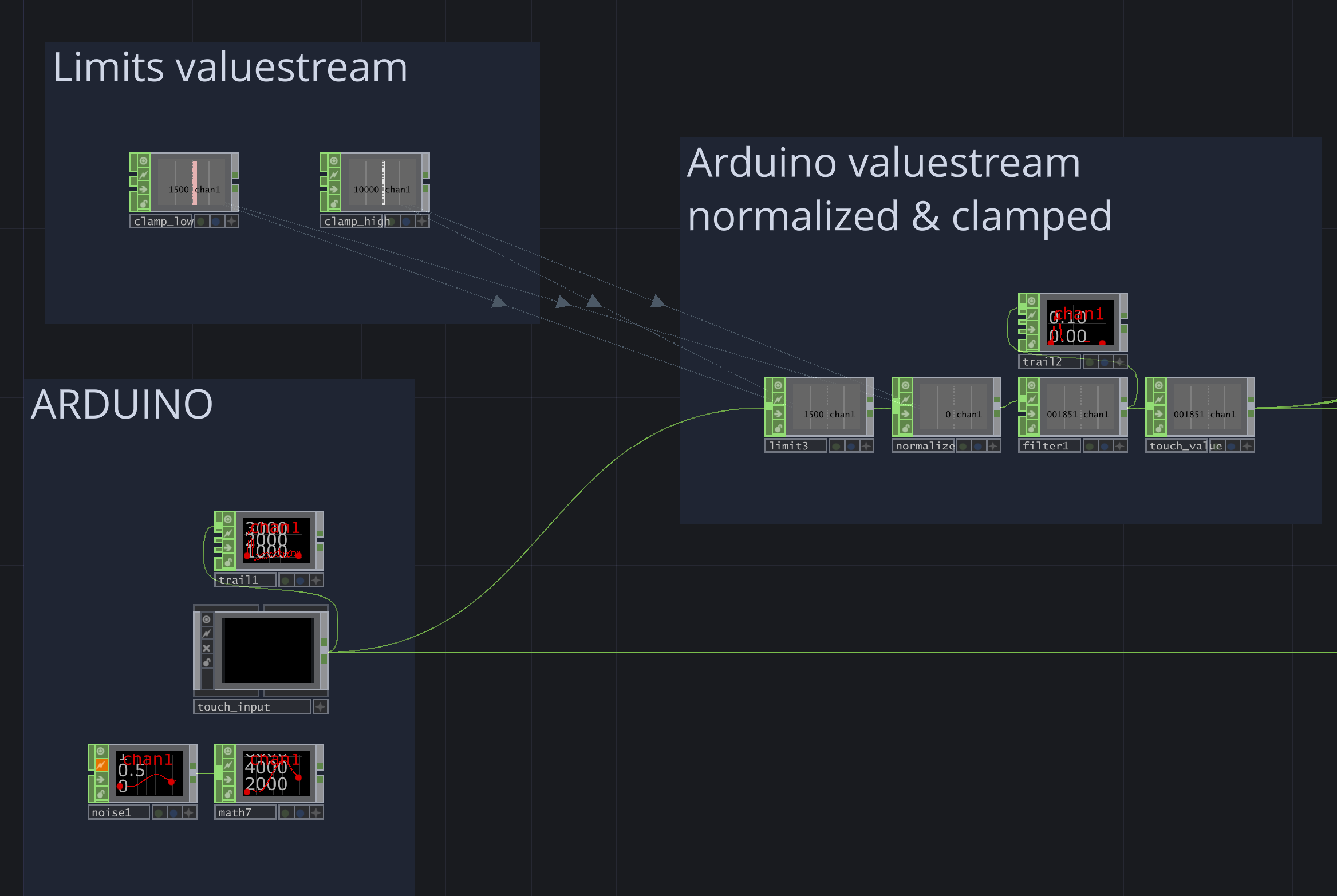The width and height of the screenshot is (1337, 896).
Task: Toggle viewer flag on trail2 node
Action: [1032, 301]
